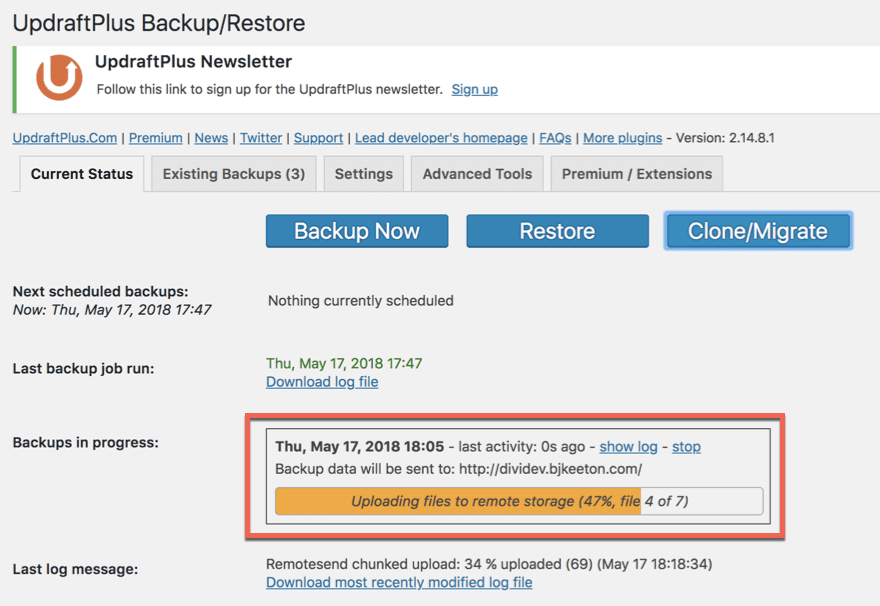880x606 pixels.
Task: Visit the UpdraftPlus.Com homepage link
Action: 64,137
